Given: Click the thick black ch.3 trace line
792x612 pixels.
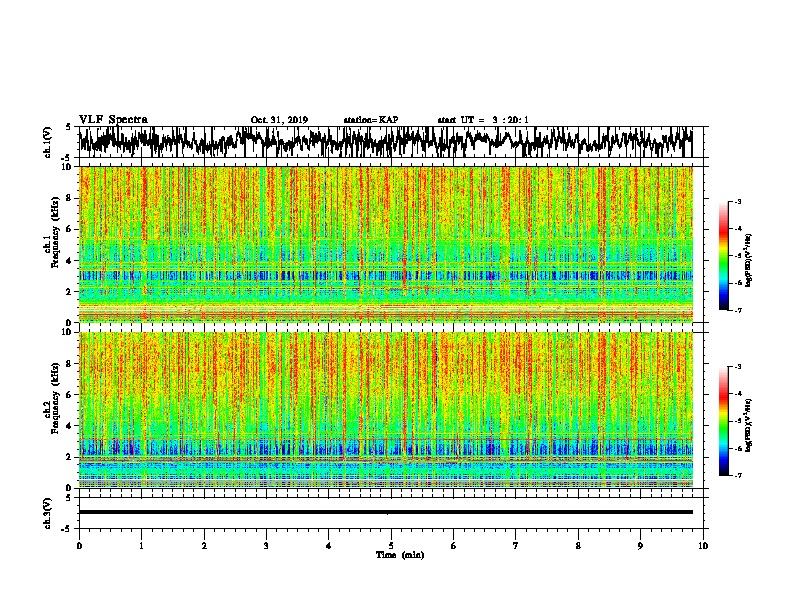Looking at the screenshot, I should click(385, 512).
